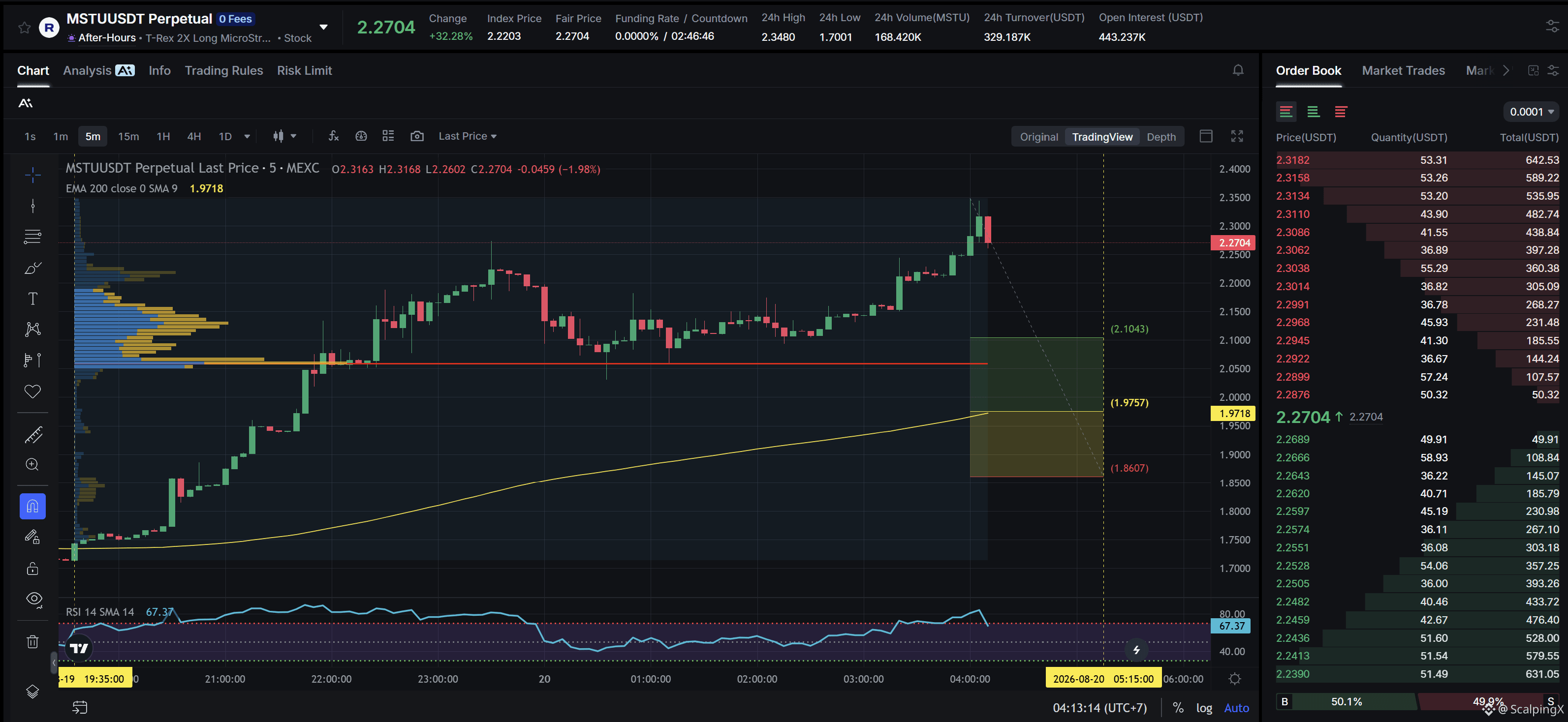Show only sell orders in order book
The width and height of the screenshot is (1568, 722).
(x=1340, y=112)
